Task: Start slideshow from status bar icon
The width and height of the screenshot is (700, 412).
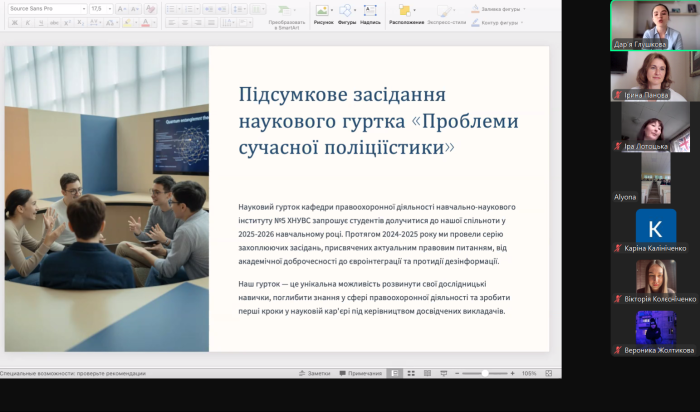Action: tap(442, 373)
